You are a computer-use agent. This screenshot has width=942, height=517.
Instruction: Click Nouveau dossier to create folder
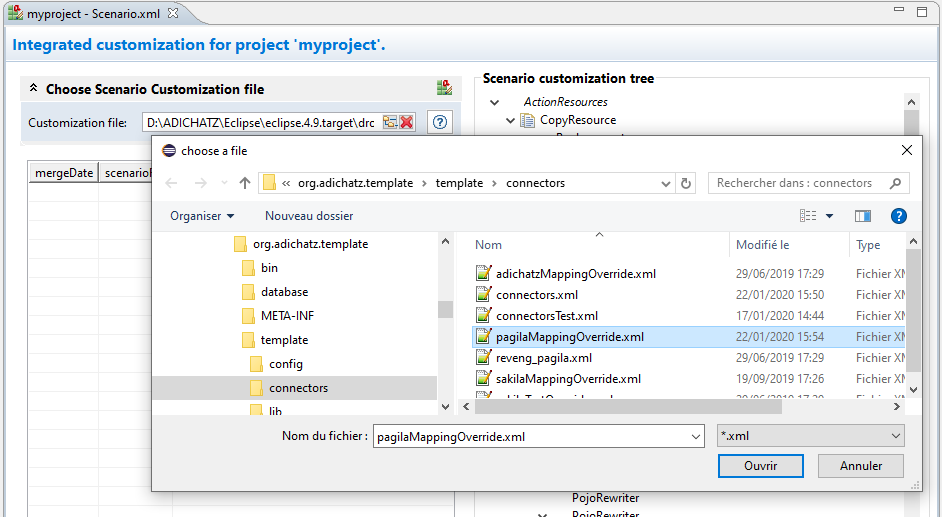click(309, 216)
